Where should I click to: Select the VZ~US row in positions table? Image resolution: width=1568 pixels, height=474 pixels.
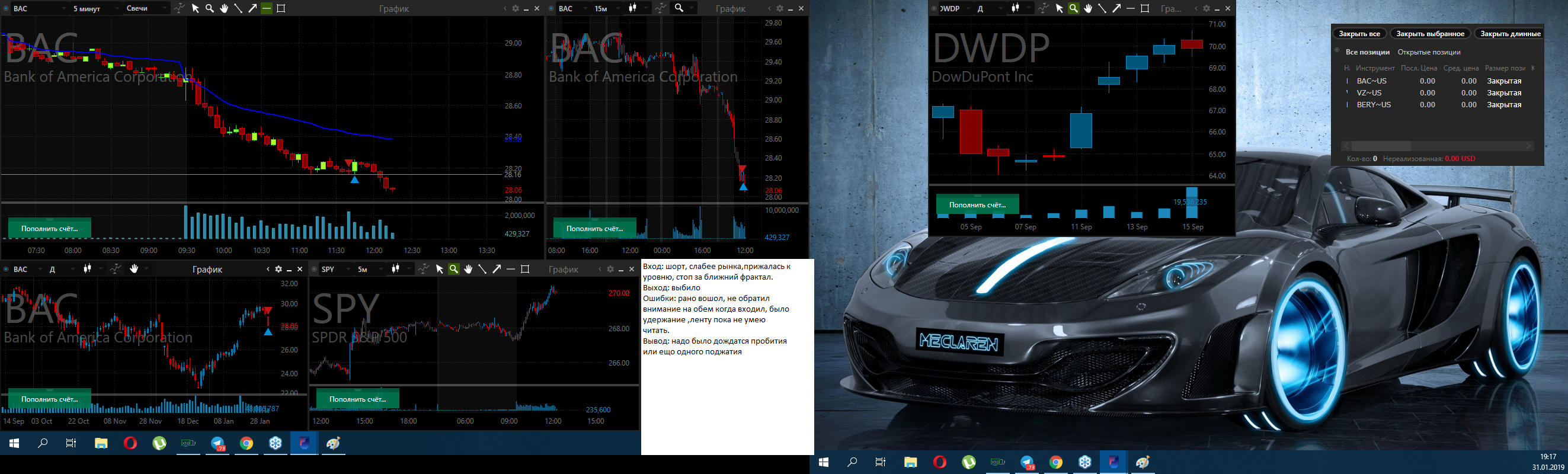(x=1437, y=93)
